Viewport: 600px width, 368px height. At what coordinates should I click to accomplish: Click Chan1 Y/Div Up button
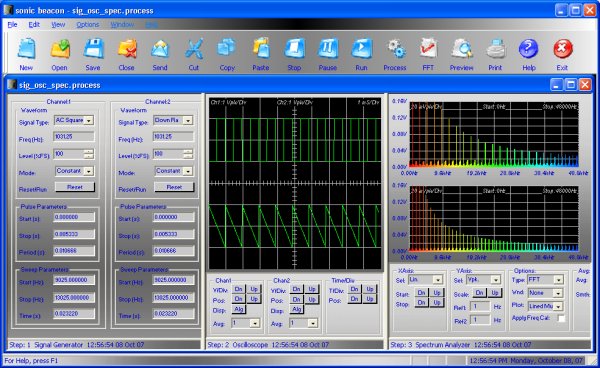click(x=254, y=289)
